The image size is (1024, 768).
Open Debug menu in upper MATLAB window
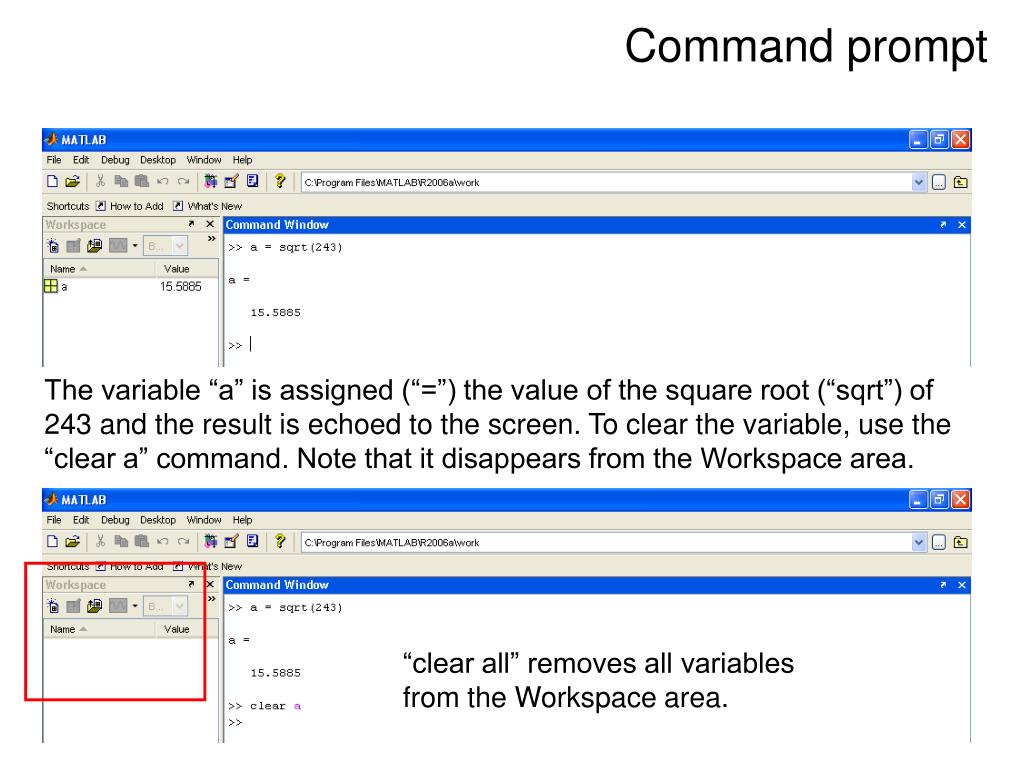115,160
